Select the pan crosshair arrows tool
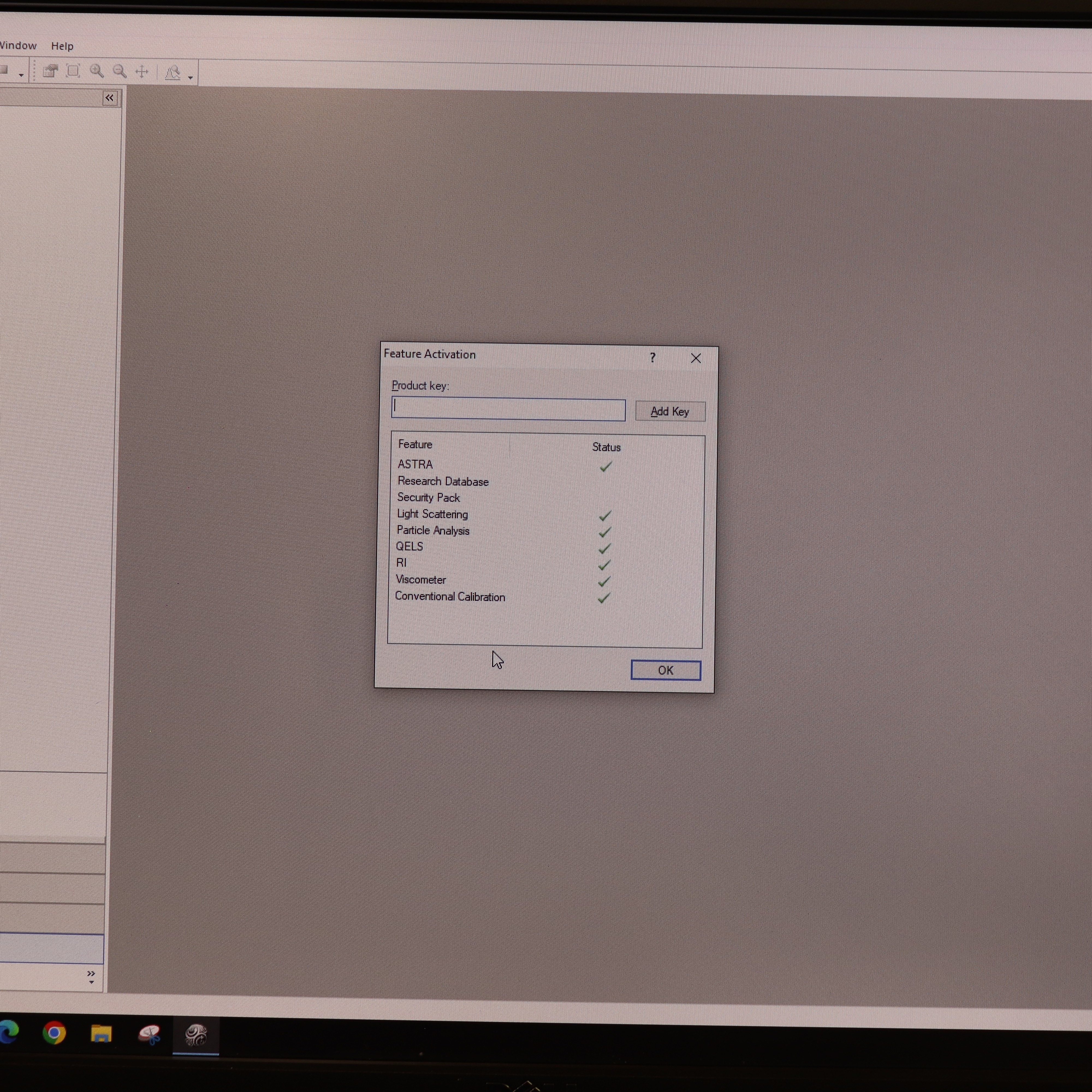 pyautogui.click(x=142, y=72)
